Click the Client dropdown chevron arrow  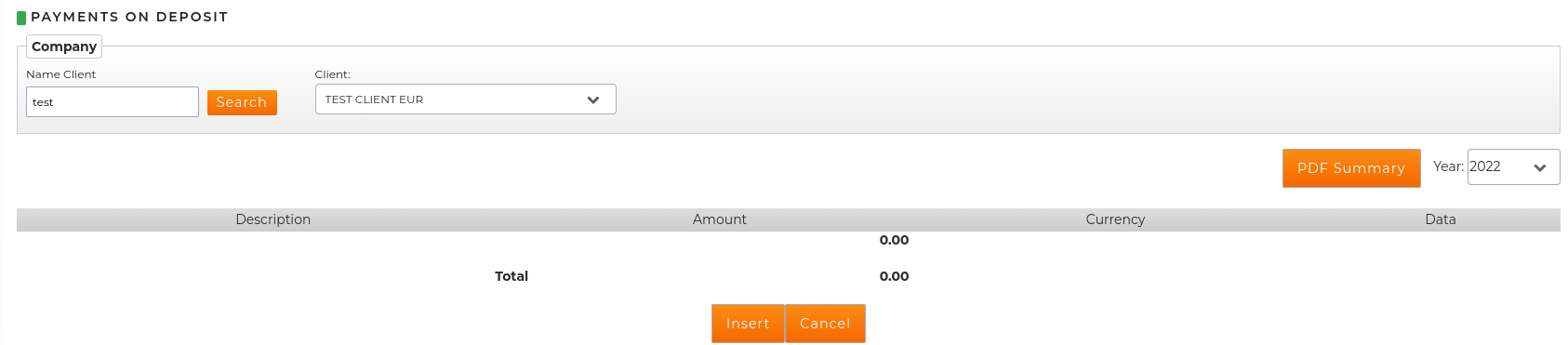593,100
